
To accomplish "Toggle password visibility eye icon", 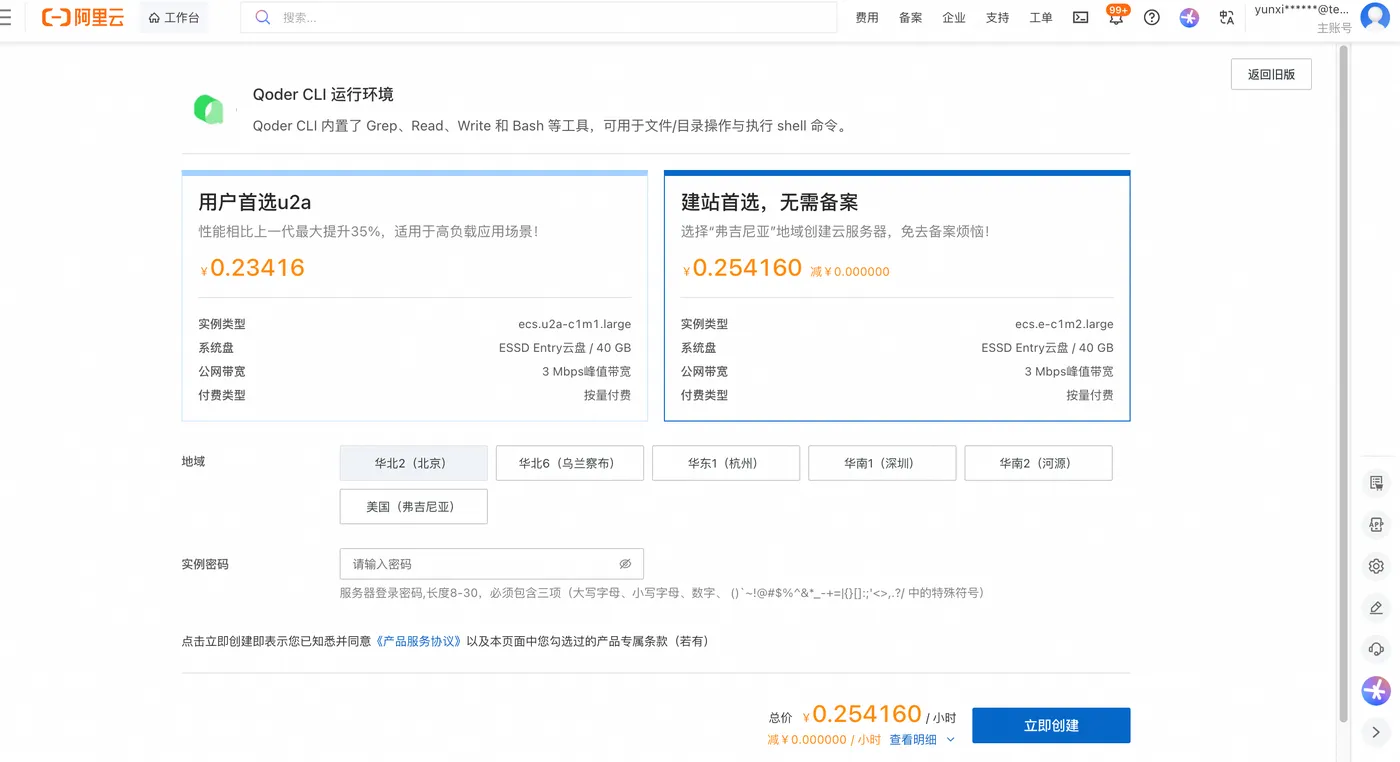I will click(x=625, y=564).
